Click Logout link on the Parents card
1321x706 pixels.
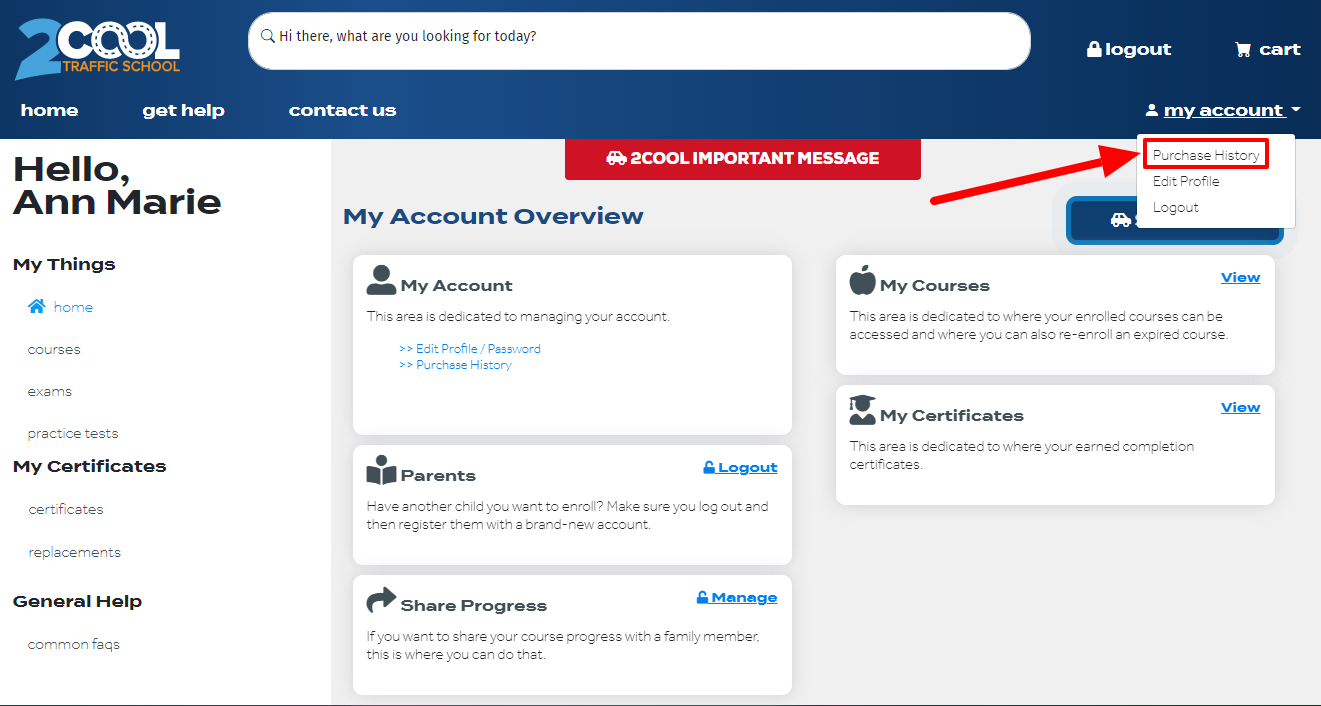point(740,467)
